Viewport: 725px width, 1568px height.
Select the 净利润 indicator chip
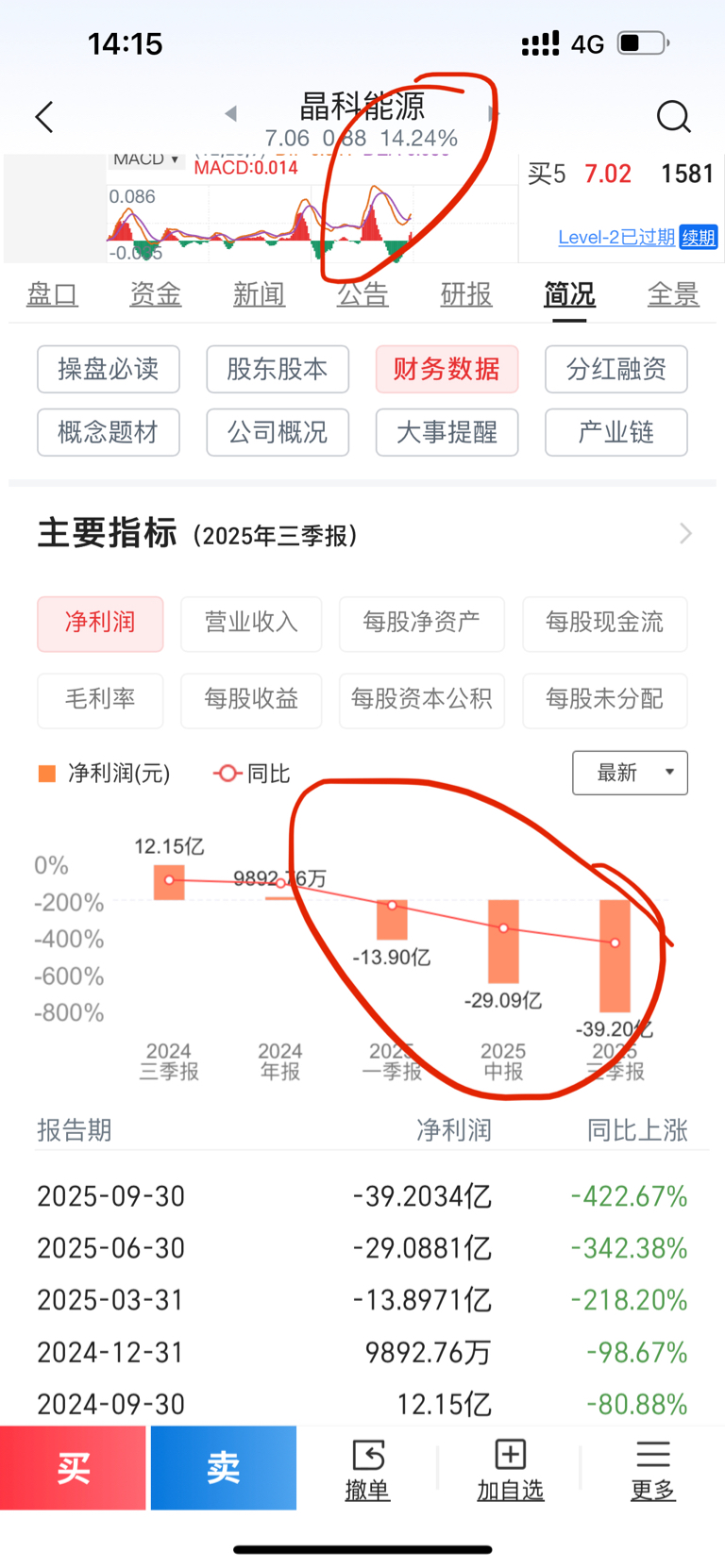point(100,623)
